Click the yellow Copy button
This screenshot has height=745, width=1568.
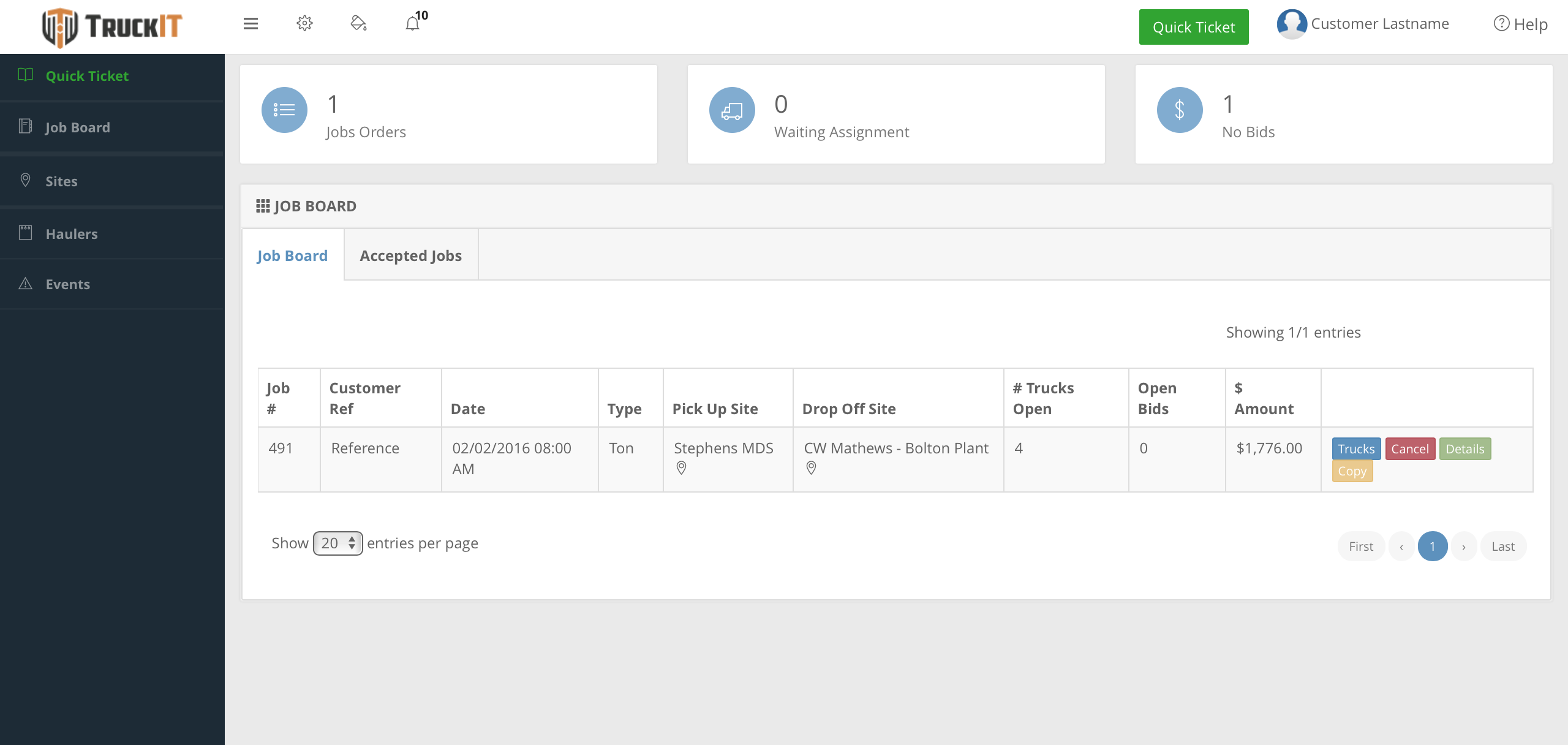[x=1352, y=471]
